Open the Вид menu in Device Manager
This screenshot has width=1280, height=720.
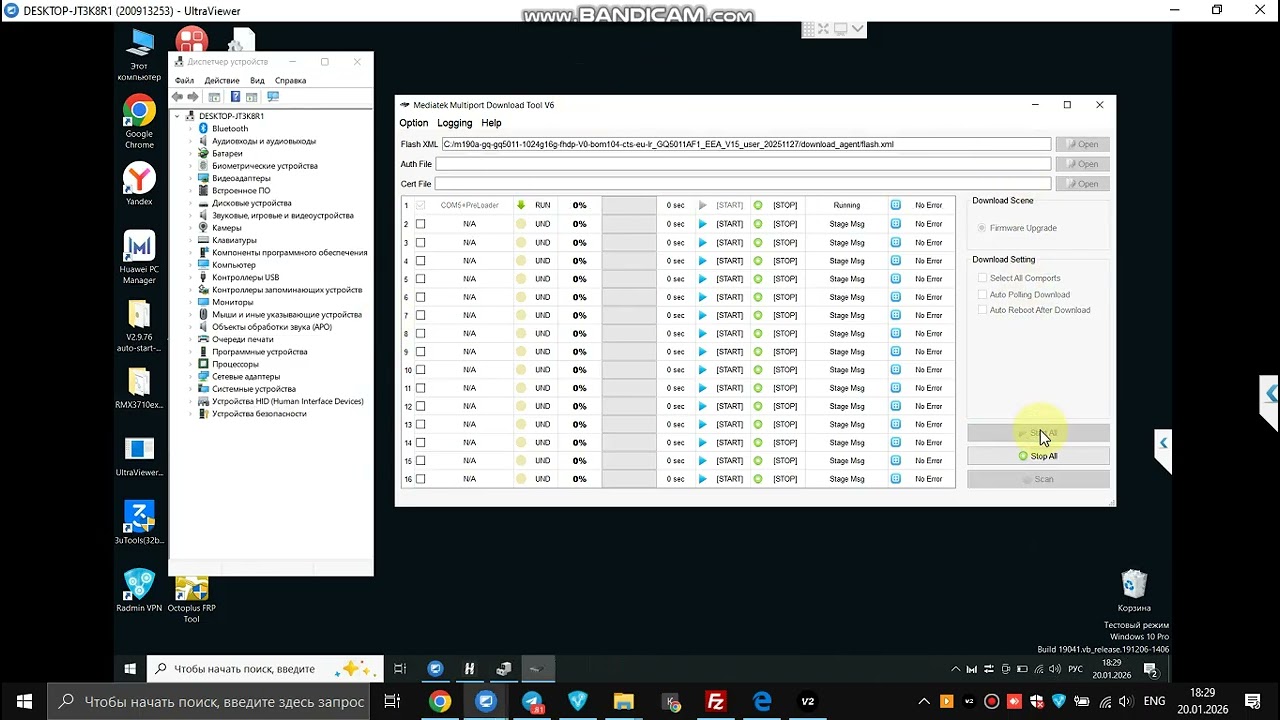257,81
